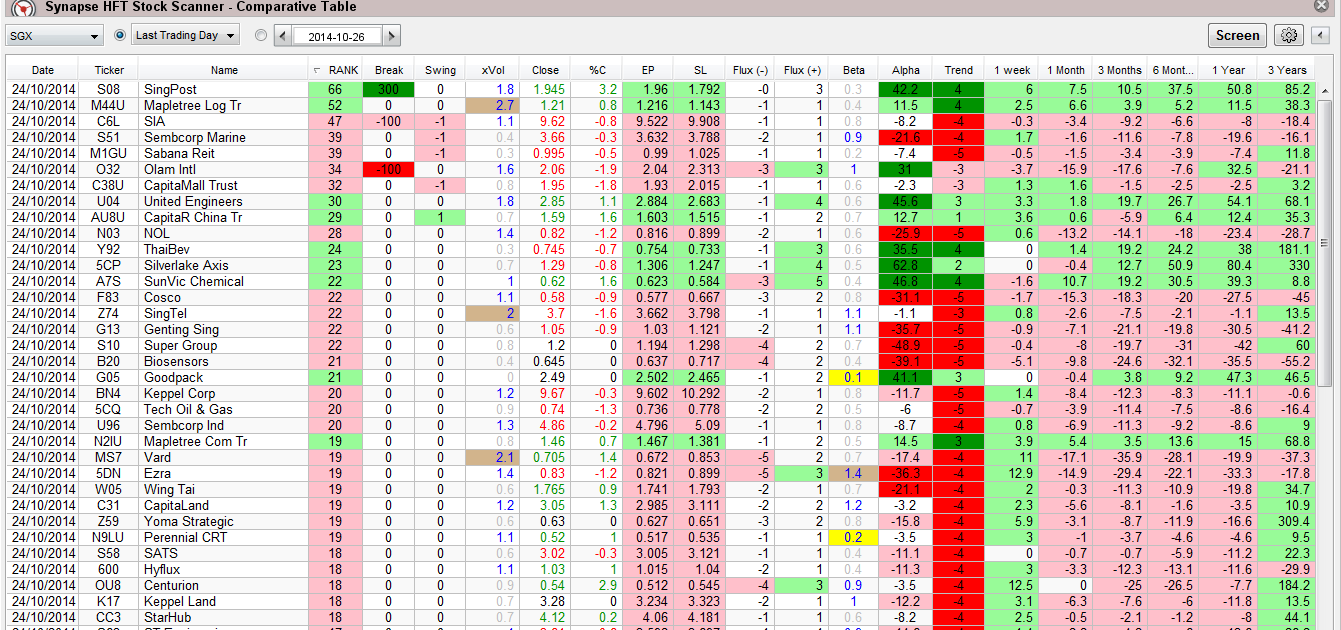
Task: Sort by the Alpha column header
Action: pos(905,70)
